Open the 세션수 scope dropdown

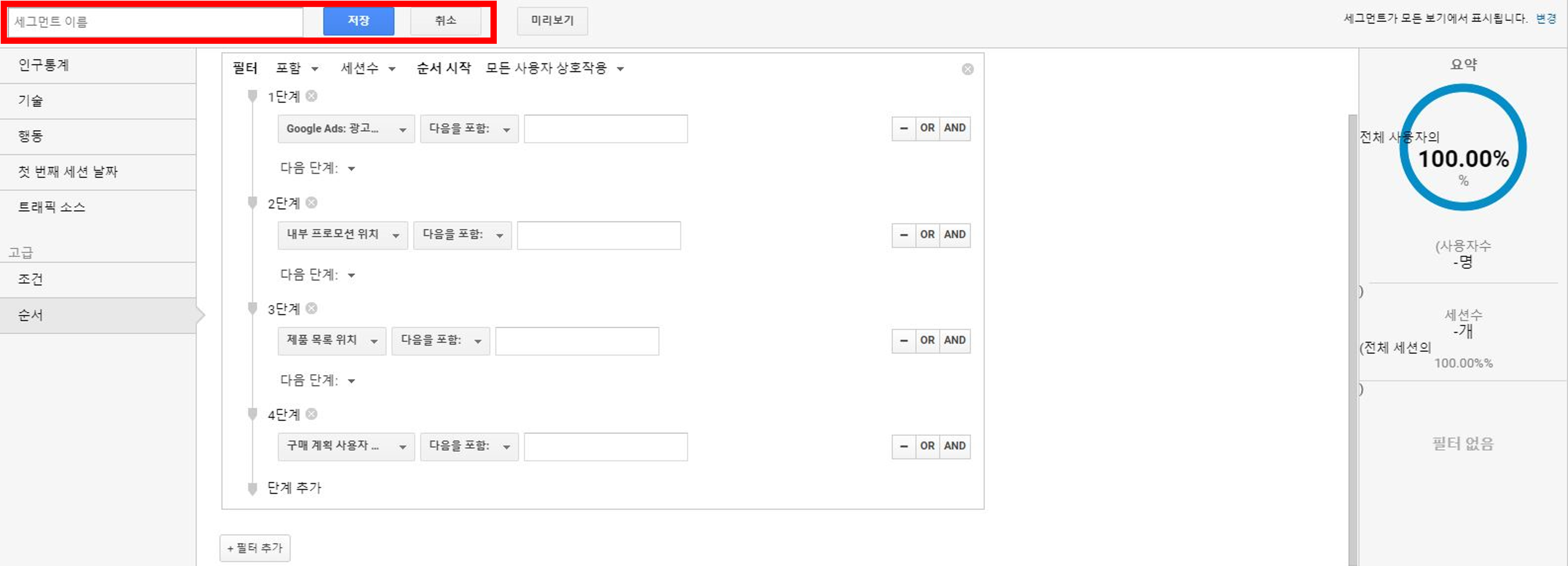pos(368,68)
